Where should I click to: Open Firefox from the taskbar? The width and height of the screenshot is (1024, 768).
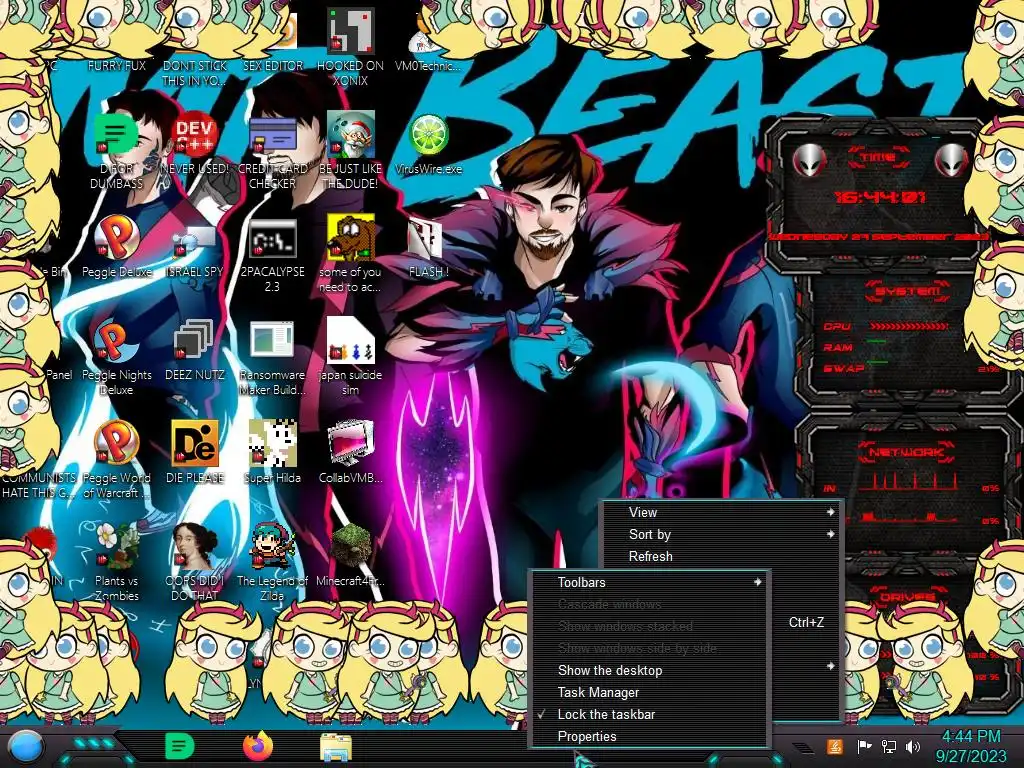(258, 746)
